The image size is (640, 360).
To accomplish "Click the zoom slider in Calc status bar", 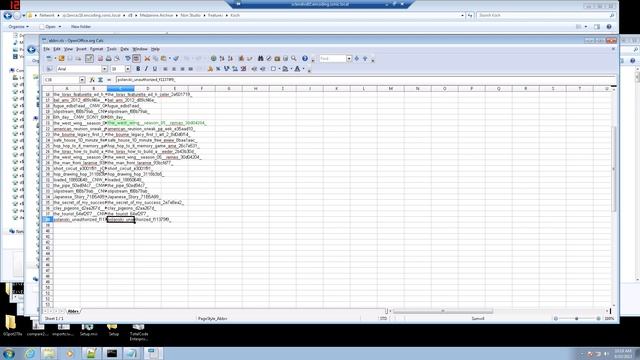I will point(577,319).
